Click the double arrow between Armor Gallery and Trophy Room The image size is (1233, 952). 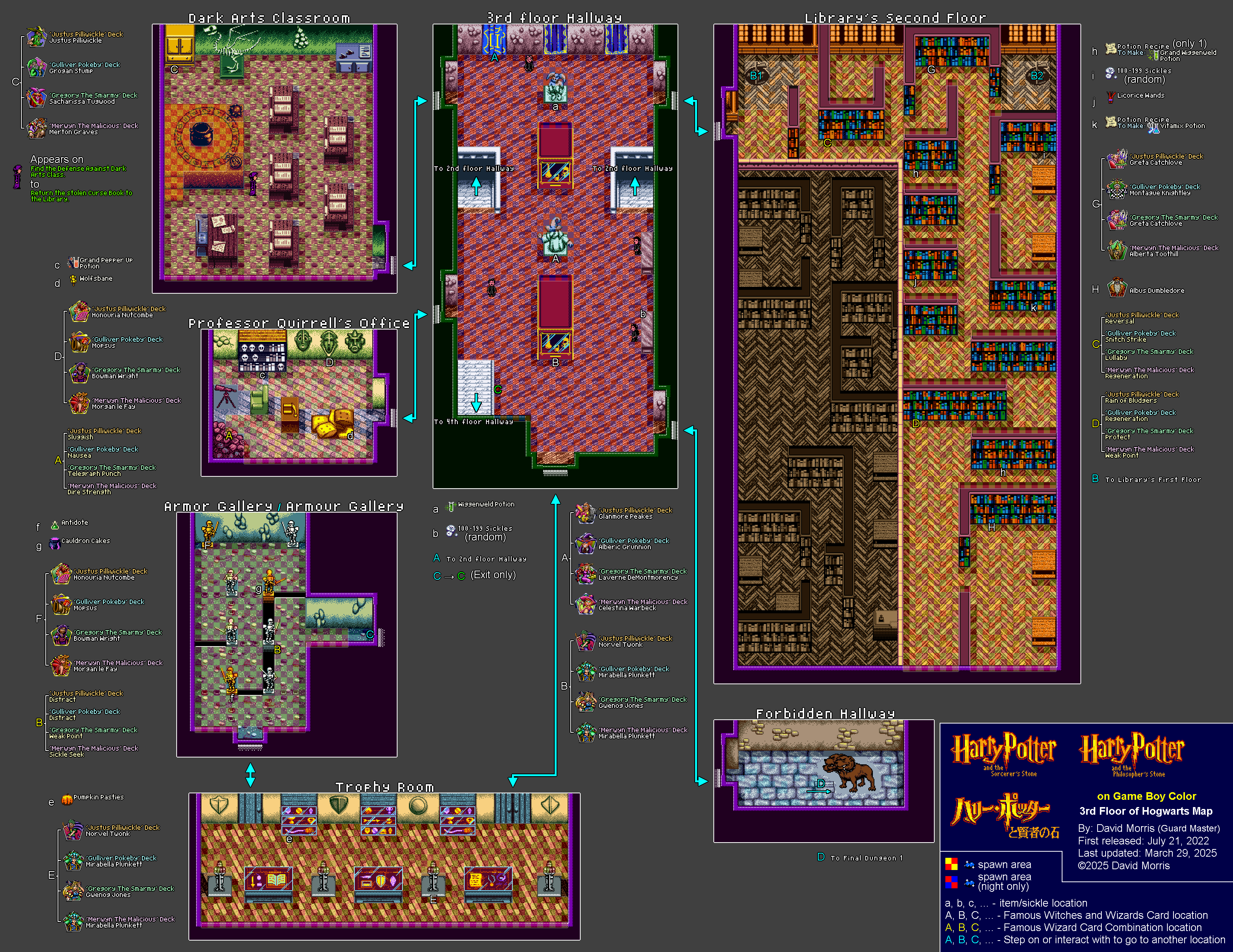pyautogui.click(x=250, y=775)
